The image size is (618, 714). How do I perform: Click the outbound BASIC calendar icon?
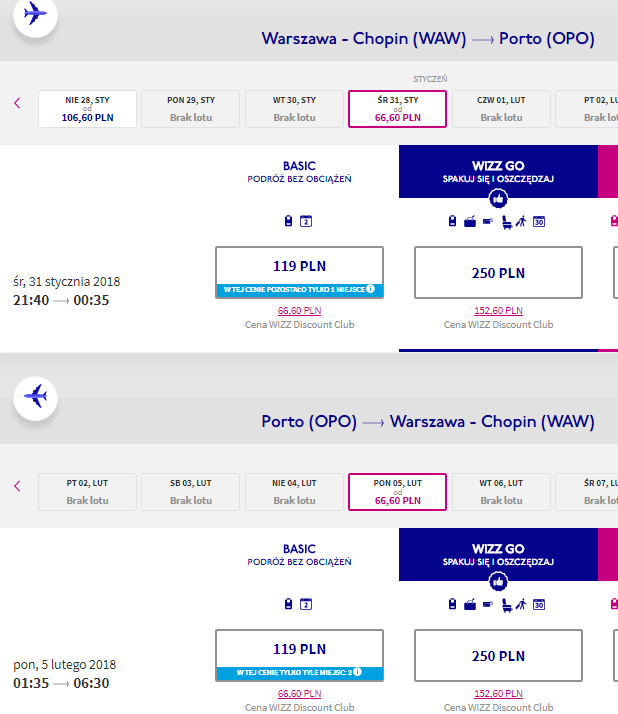[x=306, y=221]
